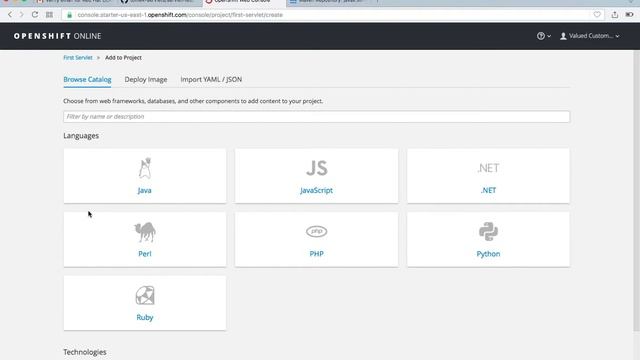Open the Python language link
640x360 pixels.
488,253
